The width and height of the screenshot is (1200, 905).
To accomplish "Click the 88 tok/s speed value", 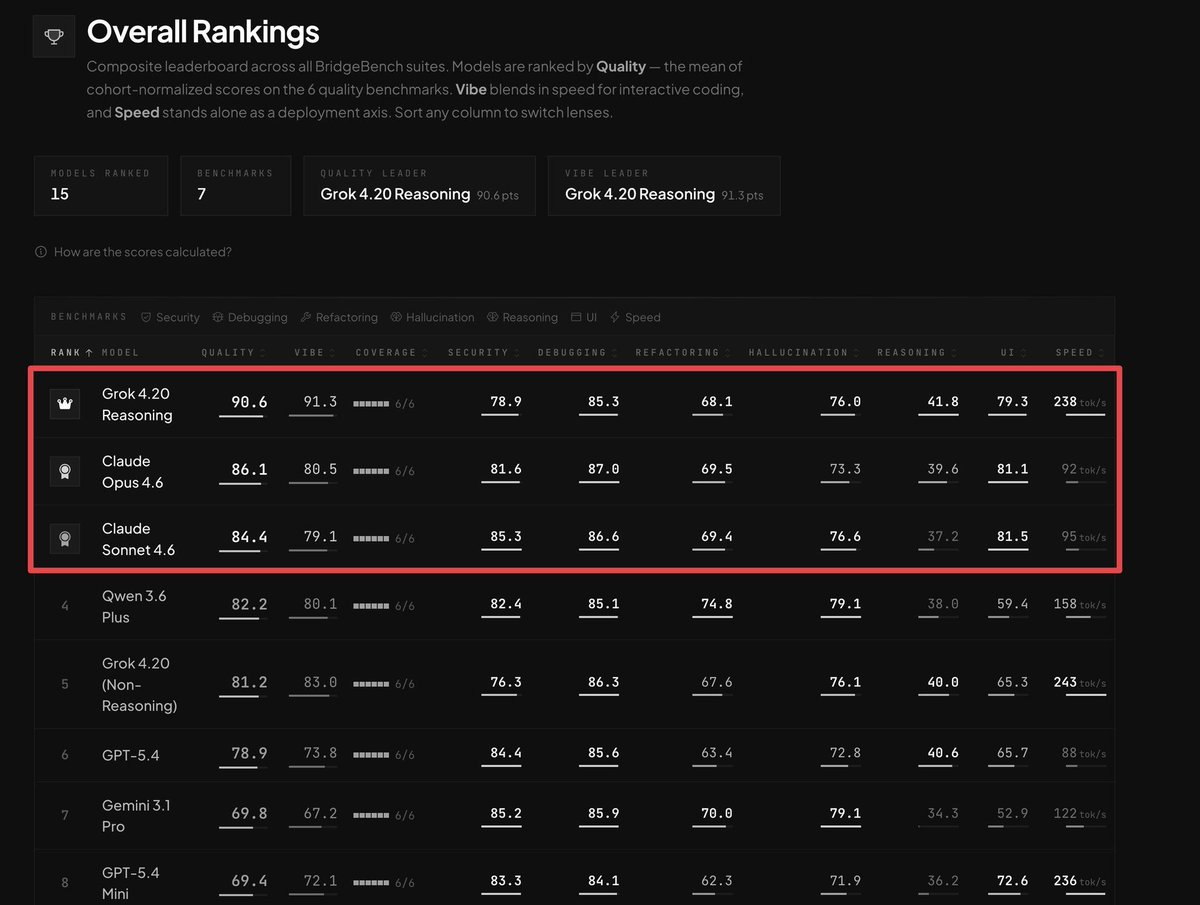I will 1083,753.
